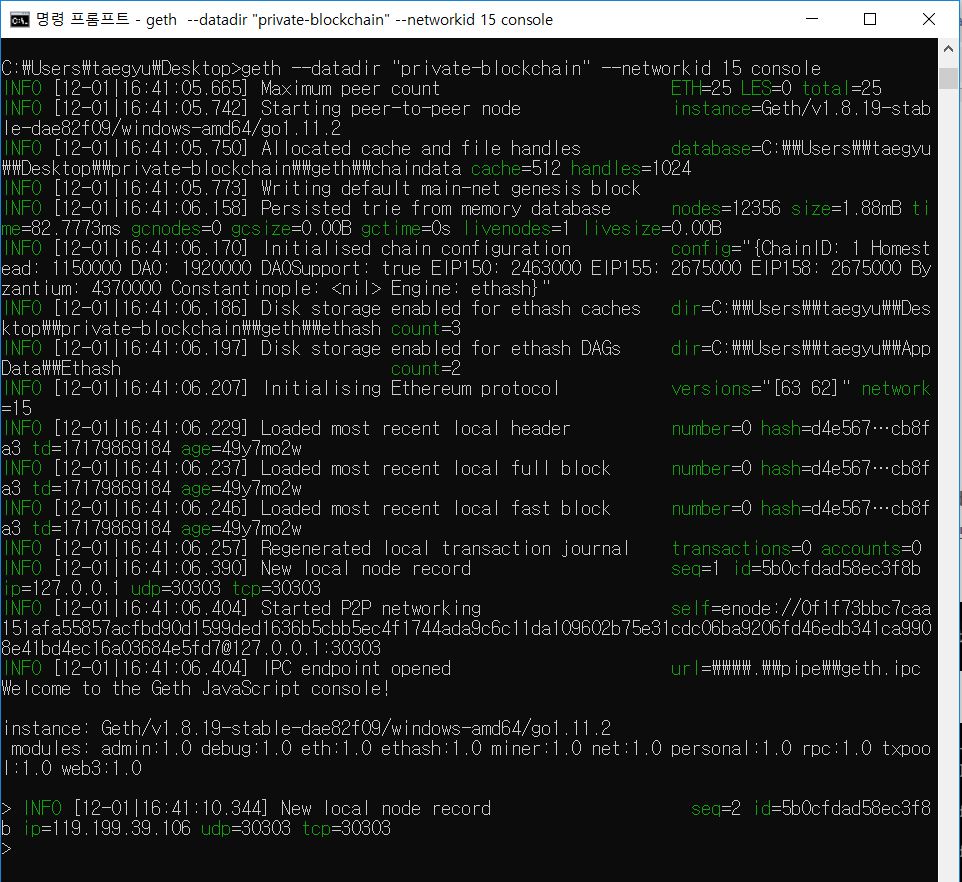Click the 'url=' pipe geth.ipc value
This screenshot has height=882, width=962.
click(796, 669)
